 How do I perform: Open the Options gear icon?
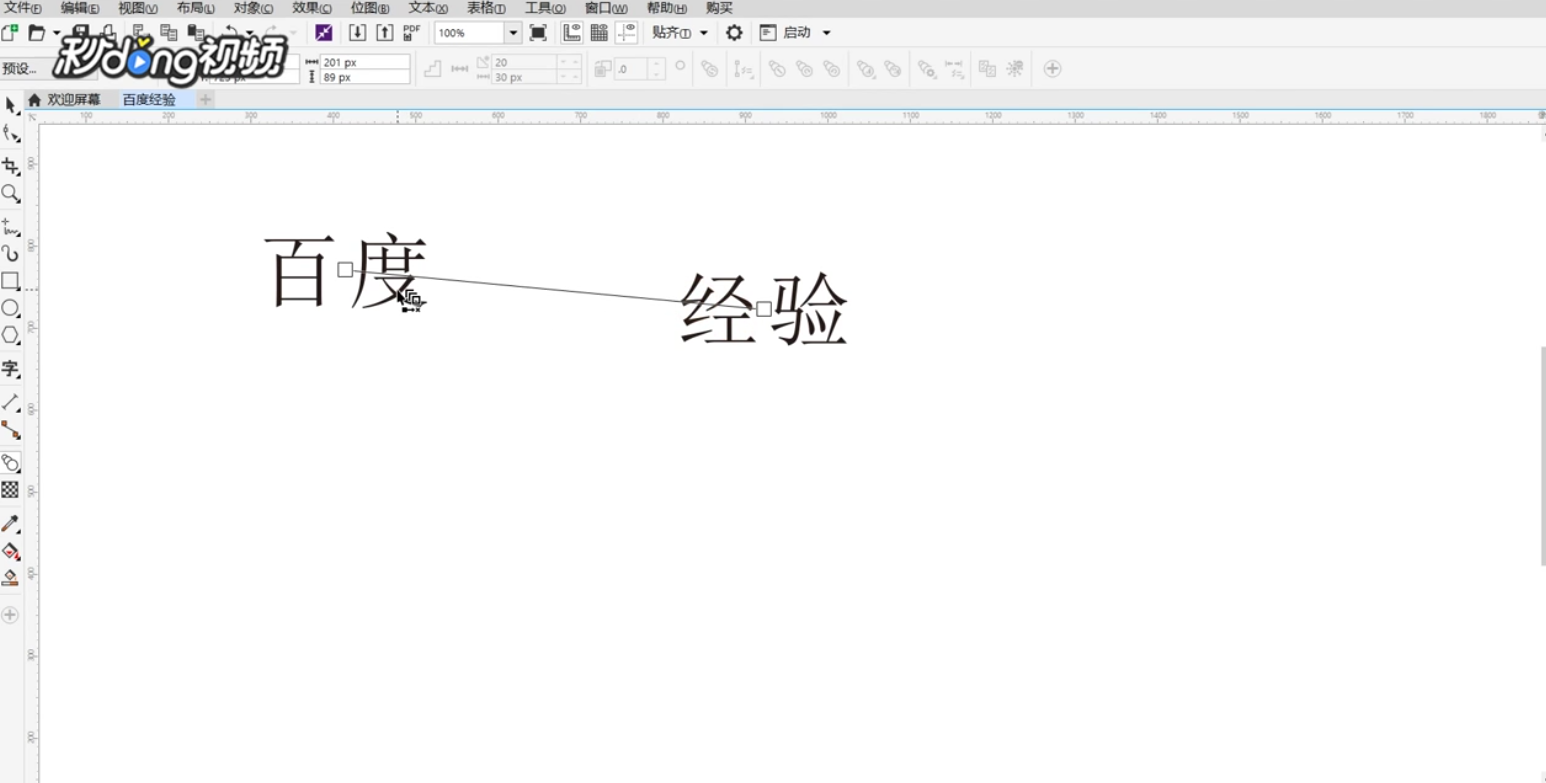[734, 32]
